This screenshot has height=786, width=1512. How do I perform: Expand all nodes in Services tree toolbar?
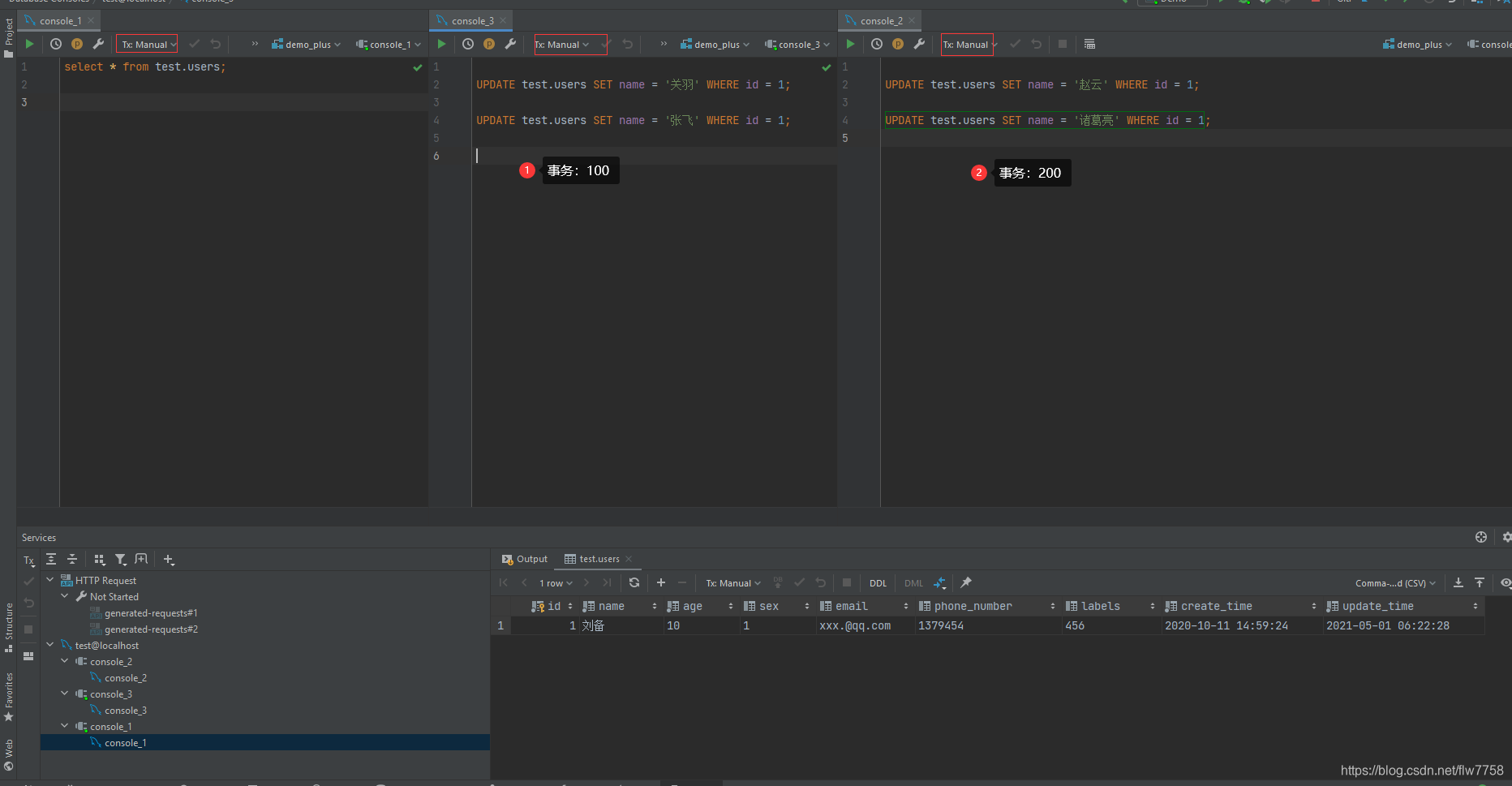pos(51,559)
